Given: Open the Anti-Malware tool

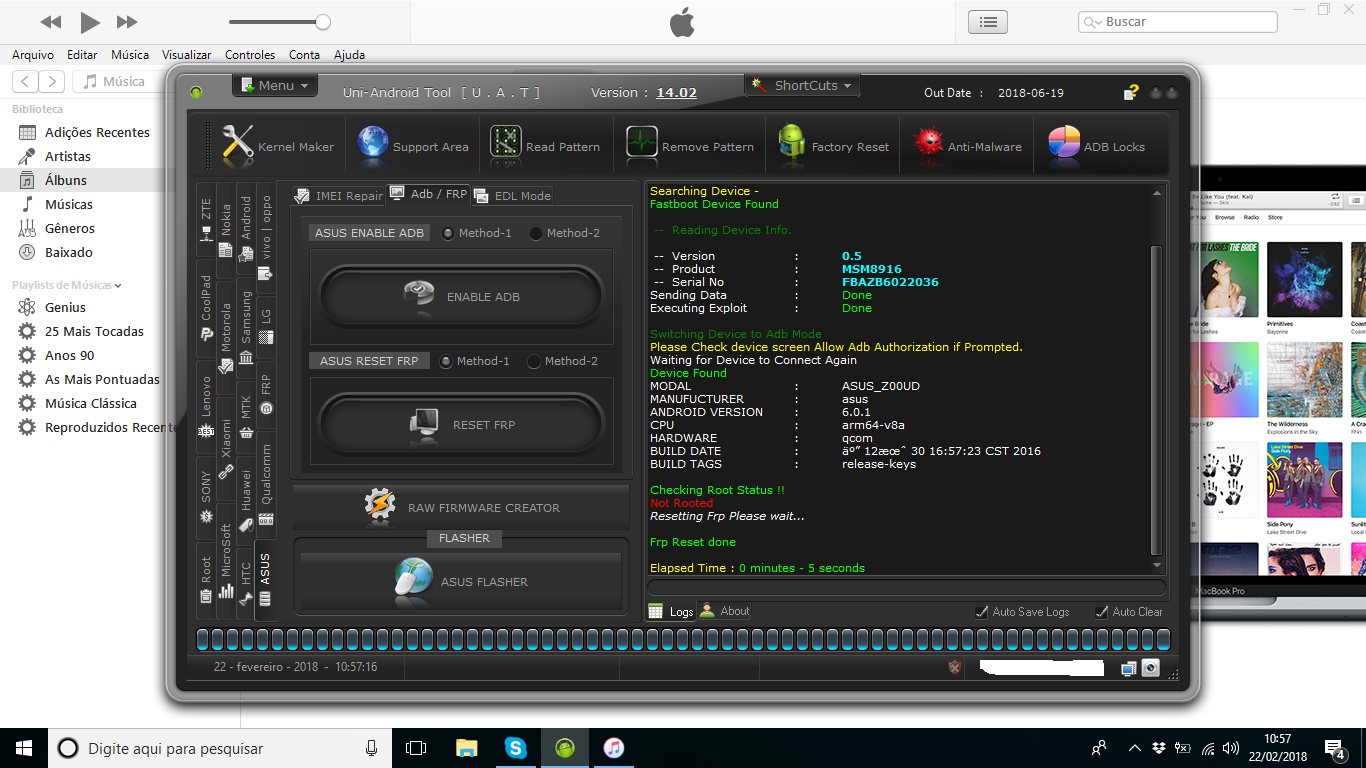Looking at the screenshot, I should click(967, 146).
